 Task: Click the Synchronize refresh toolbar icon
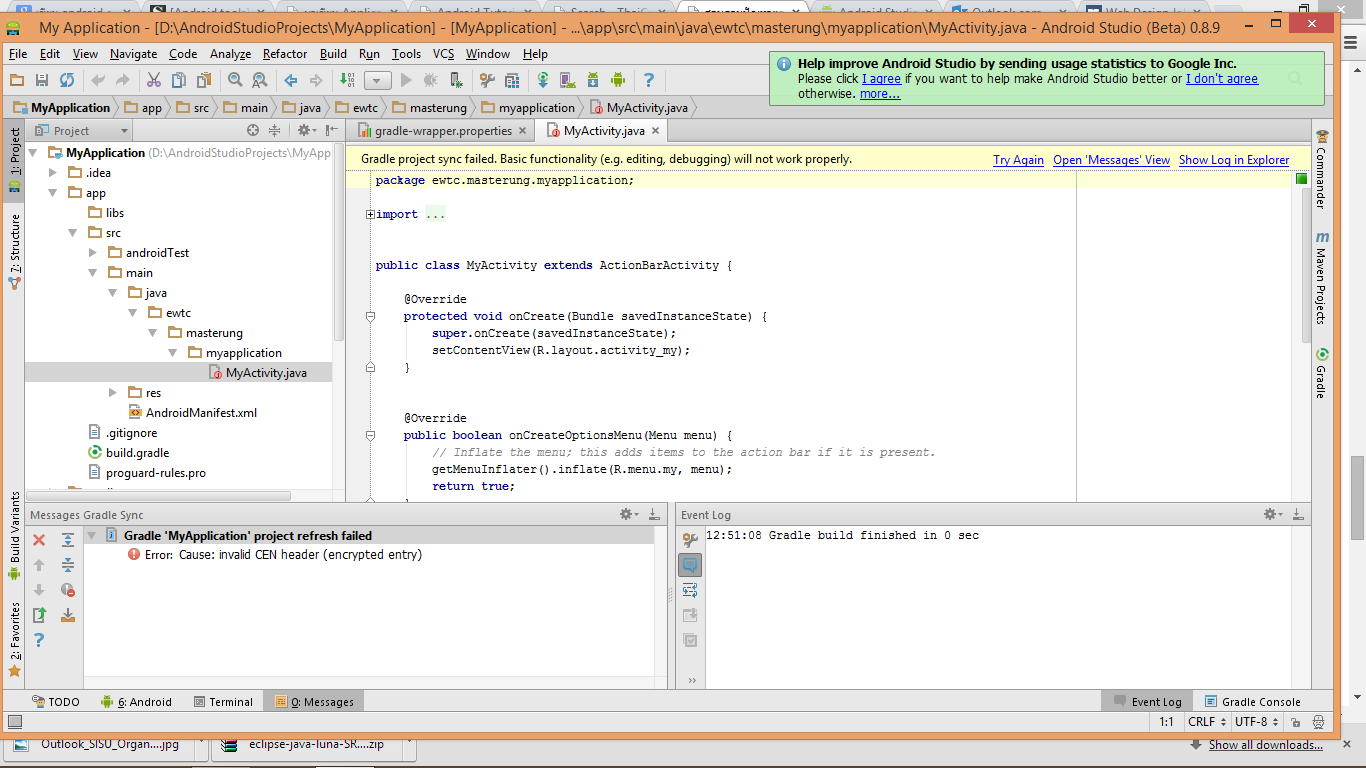click(x=67, y=80)
